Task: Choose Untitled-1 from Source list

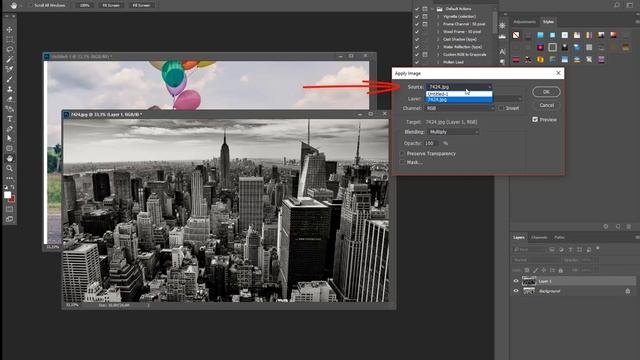Action: 459,94
